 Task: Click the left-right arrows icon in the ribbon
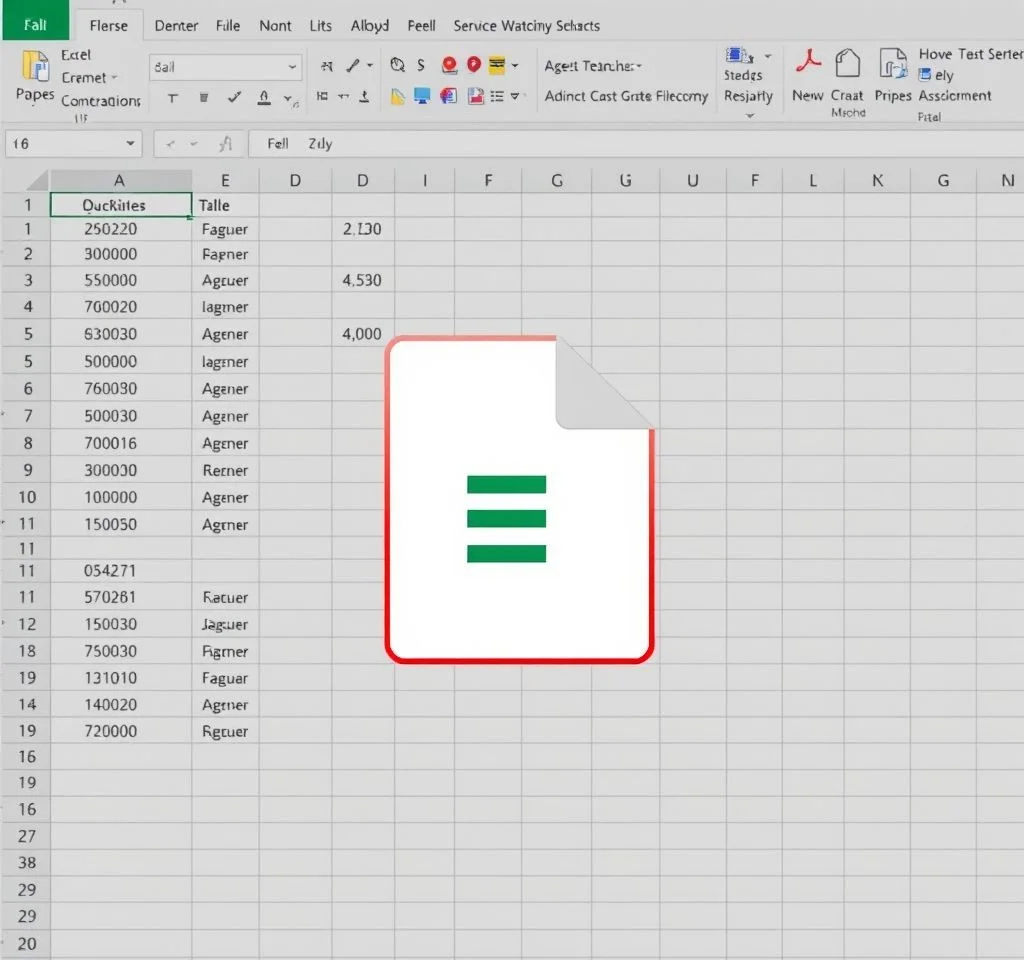pos(343,97)
